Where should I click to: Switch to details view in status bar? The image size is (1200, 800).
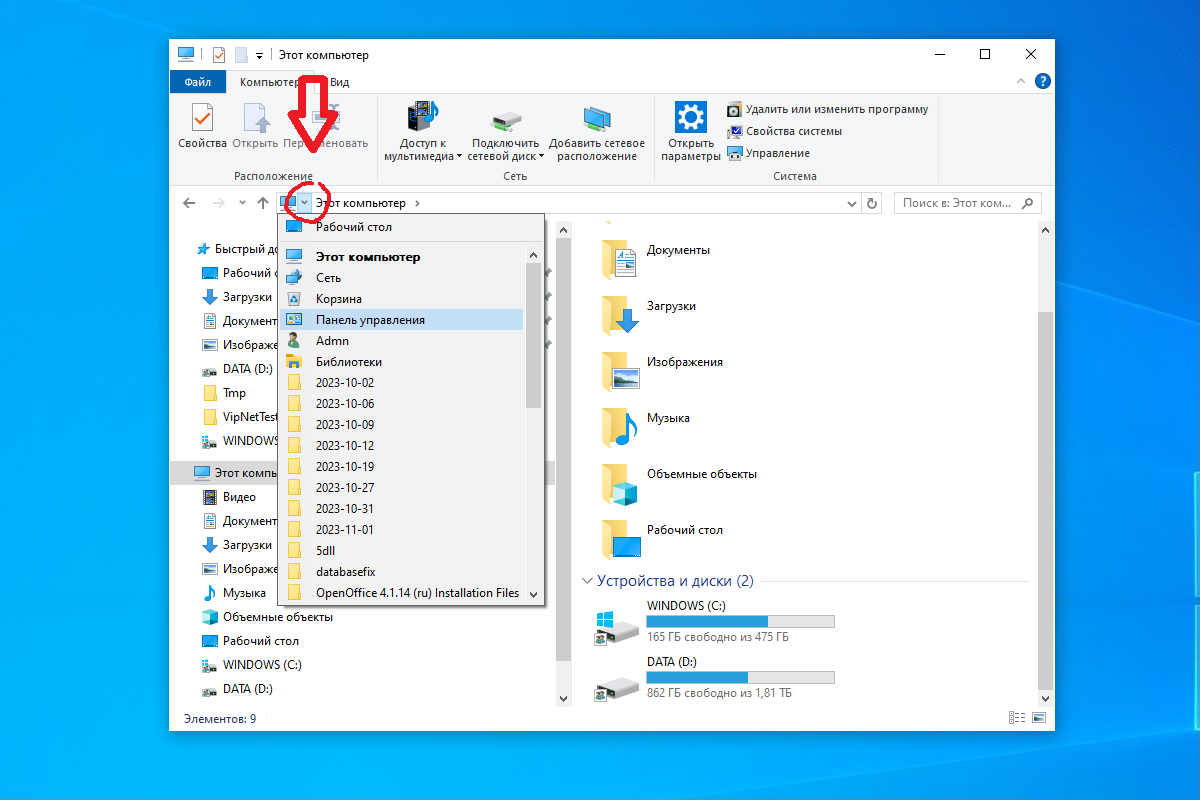pos(1017,718)
